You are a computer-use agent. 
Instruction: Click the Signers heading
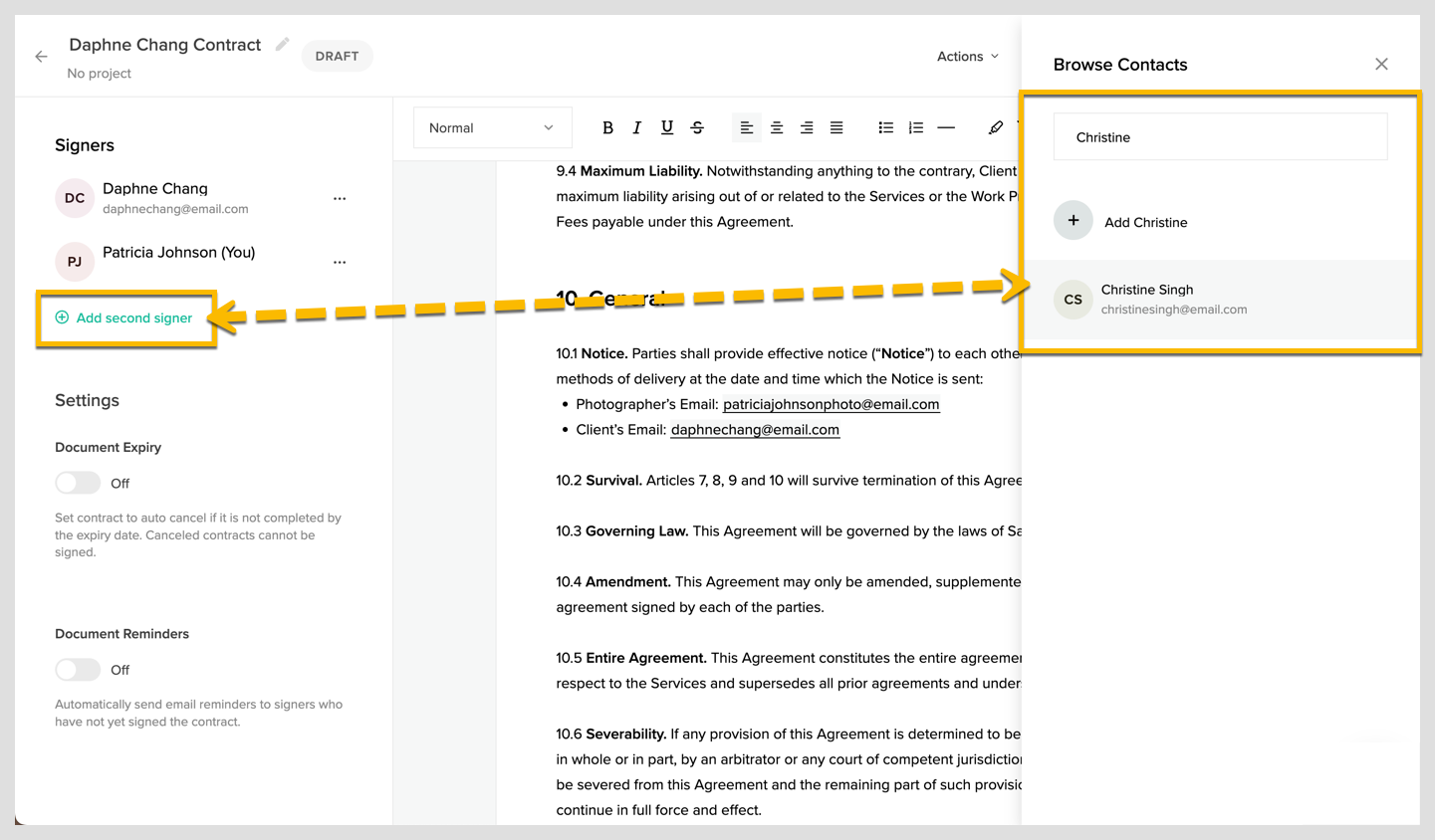pos(85,145)
